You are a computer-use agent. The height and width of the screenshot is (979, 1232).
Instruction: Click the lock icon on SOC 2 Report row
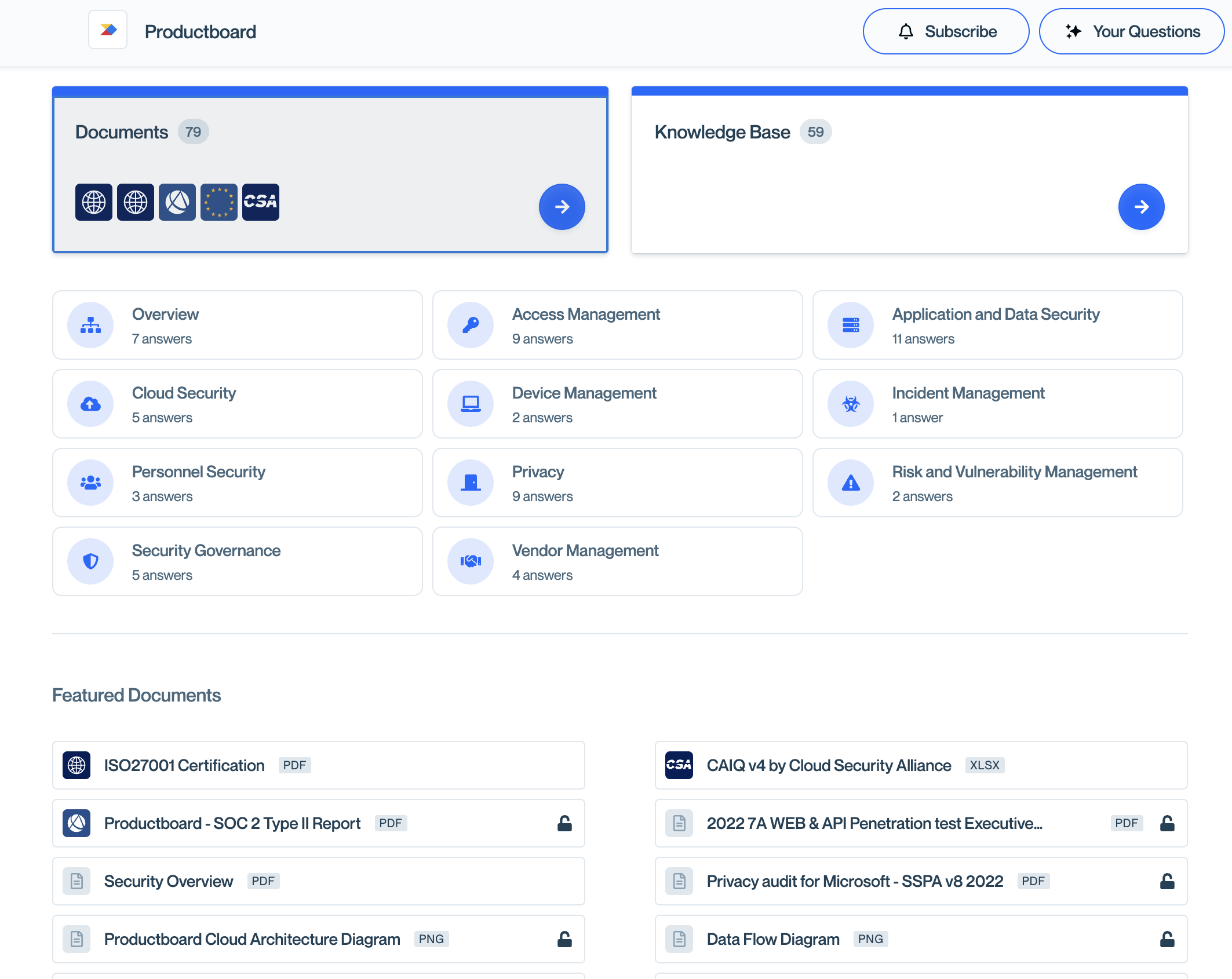tap(564, 823)
